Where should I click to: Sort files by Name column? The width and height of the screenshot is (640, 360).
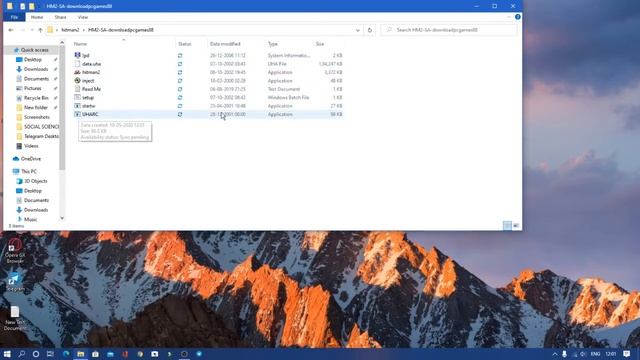(x=80, y=44)
